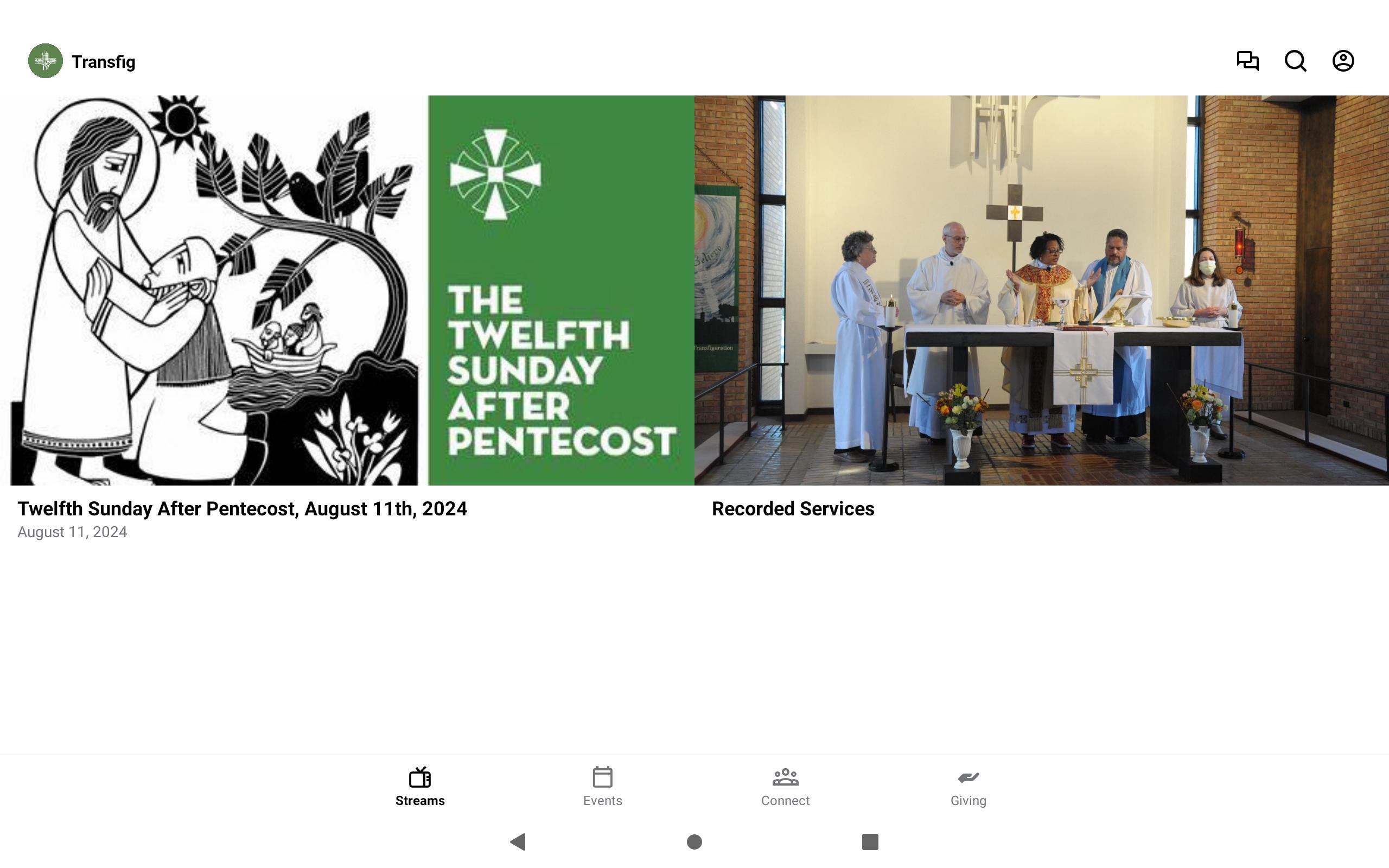Switch to the Events tab label

pyautogui.click(x=603, y=801)
